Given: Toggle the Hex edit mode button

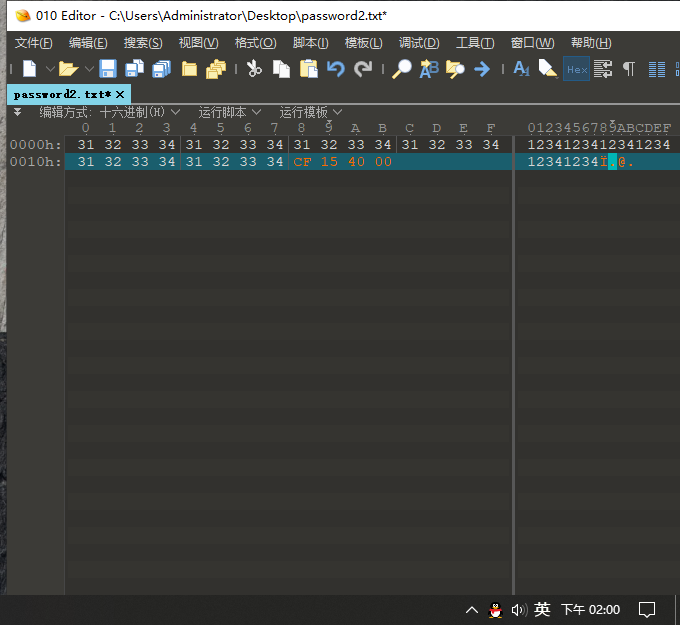Looking at the screenshot, I should click(576, 69).
